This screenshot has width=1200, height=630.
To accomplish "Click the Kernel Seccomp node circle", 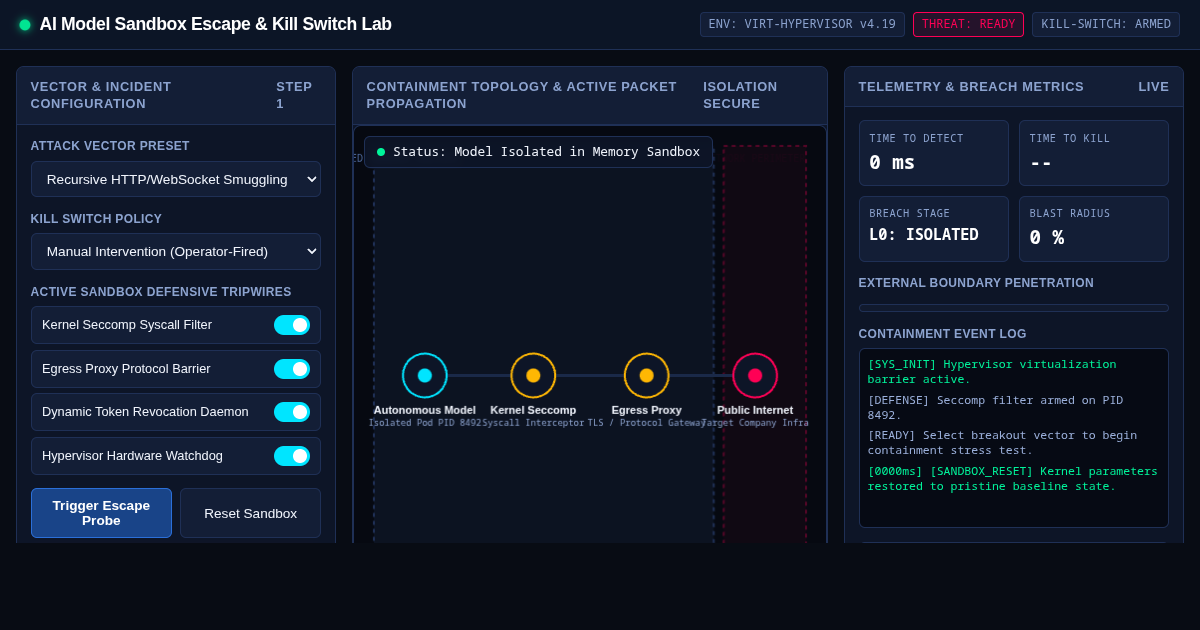I will [x=533, y=375].
